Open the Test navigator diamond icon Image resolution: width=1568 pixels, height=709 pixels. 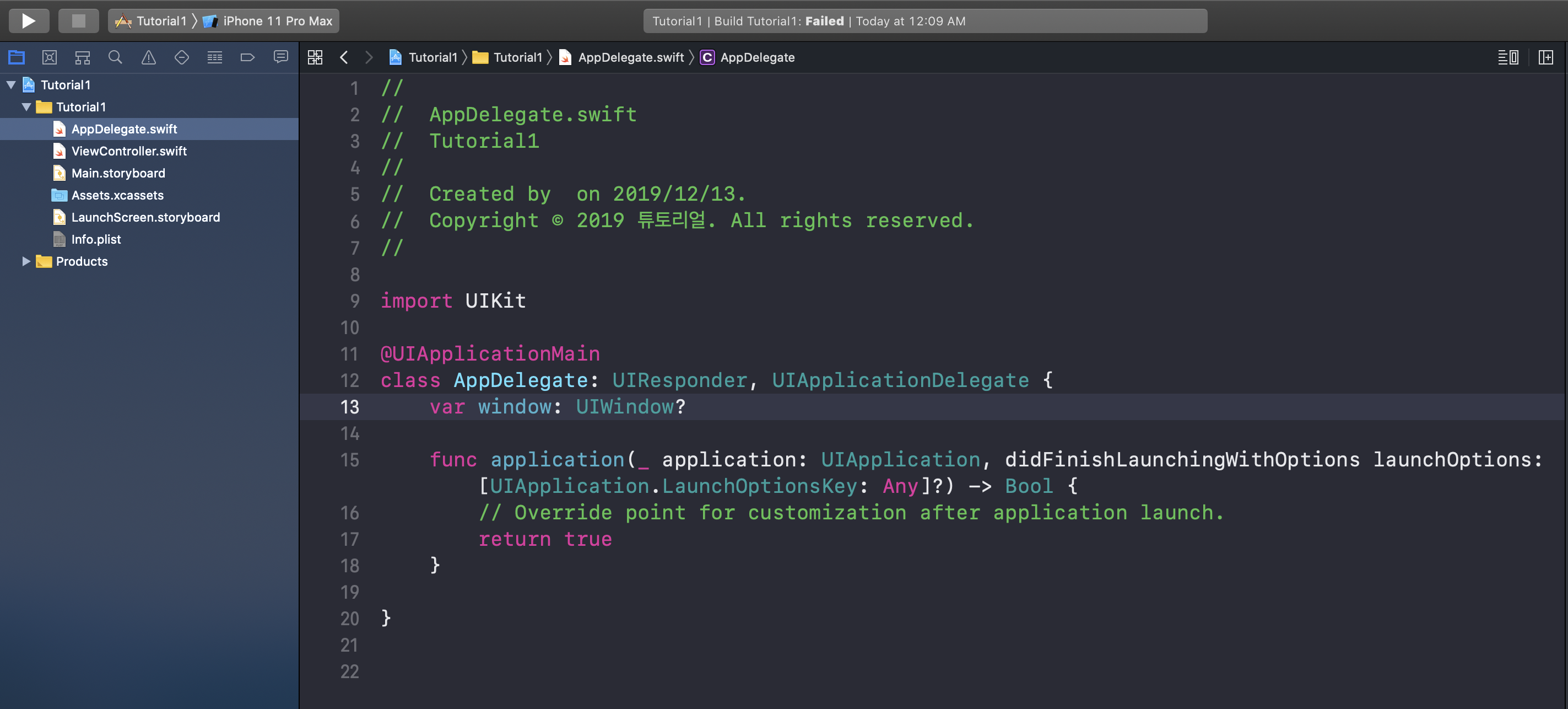click(x=181, y=57)
